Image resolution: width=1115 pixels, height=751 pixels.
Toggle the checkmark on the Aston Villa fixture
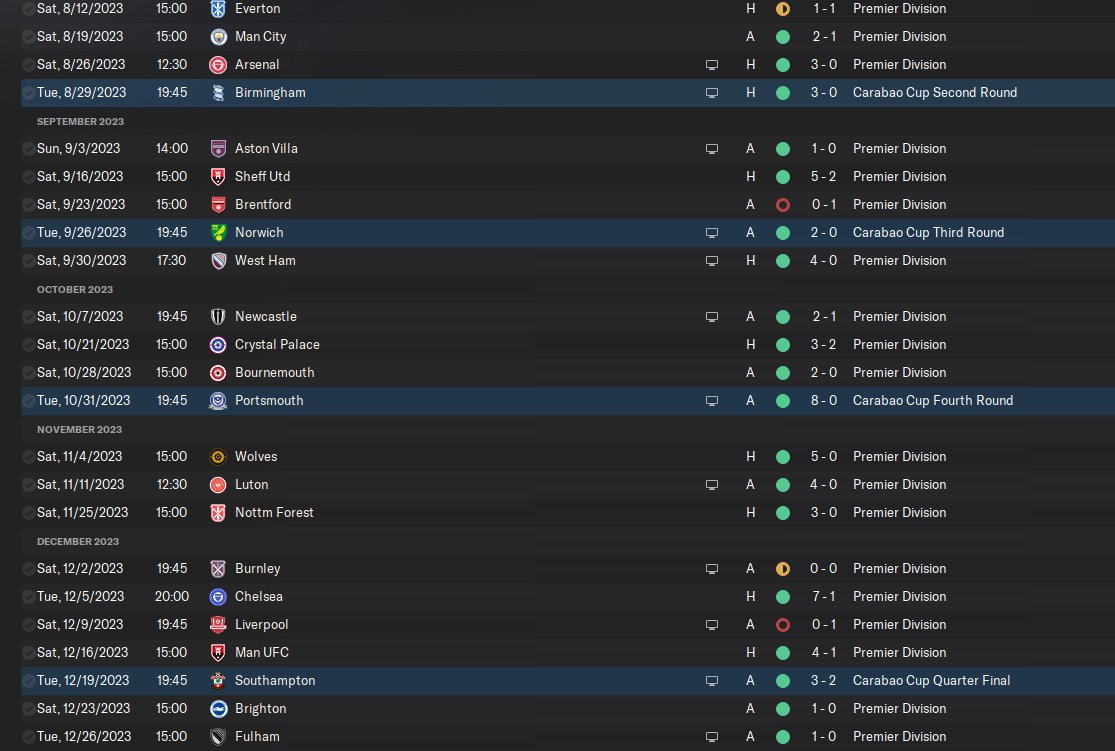point(27,148)
